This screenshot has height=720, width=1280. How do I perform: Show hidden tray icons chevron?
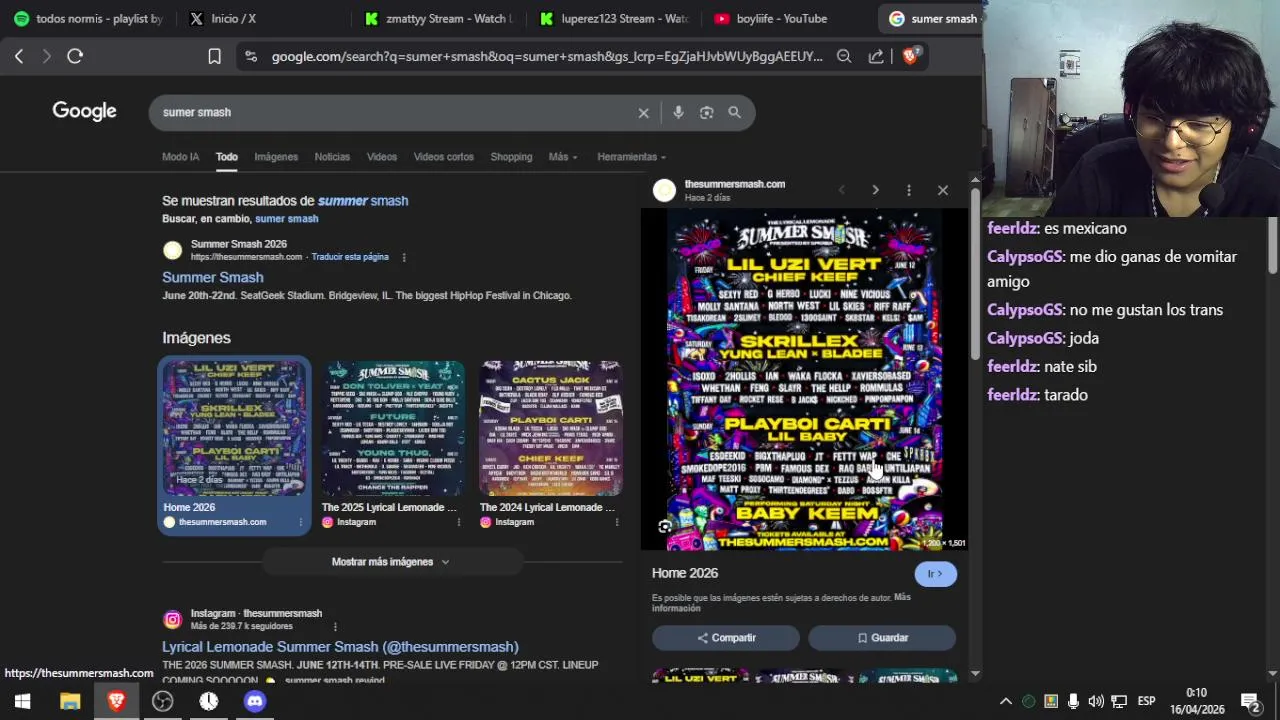click(1006, 701)
